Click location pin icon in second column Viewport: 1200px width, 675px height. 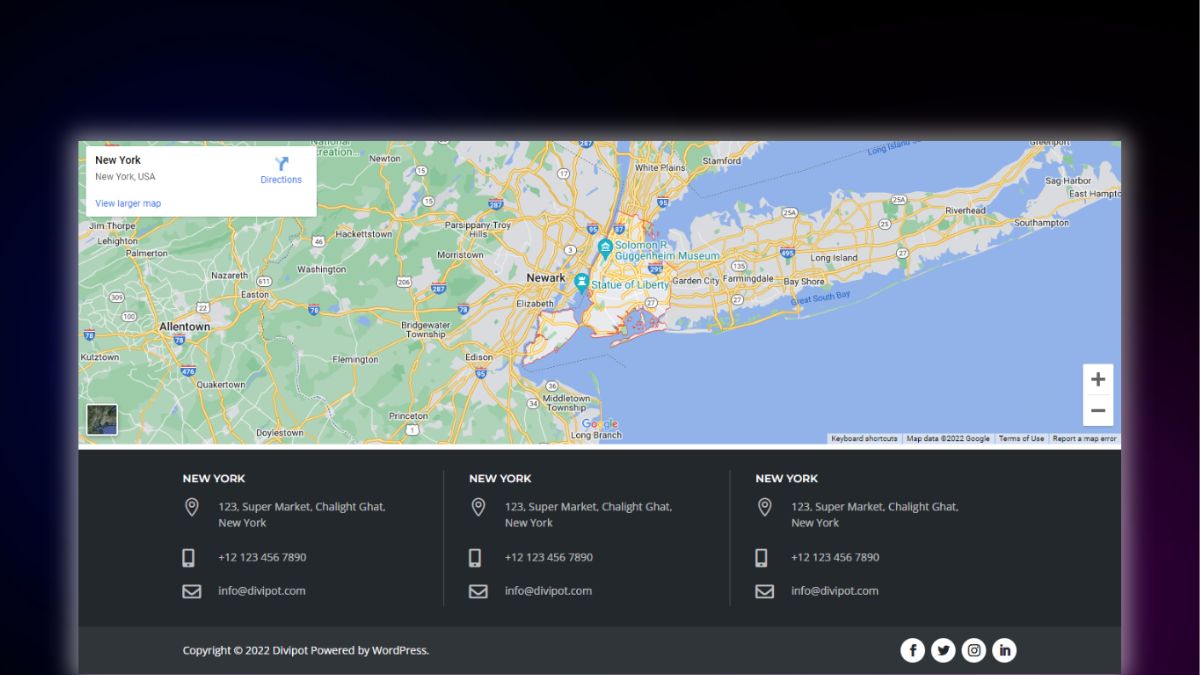coord(478,508)
